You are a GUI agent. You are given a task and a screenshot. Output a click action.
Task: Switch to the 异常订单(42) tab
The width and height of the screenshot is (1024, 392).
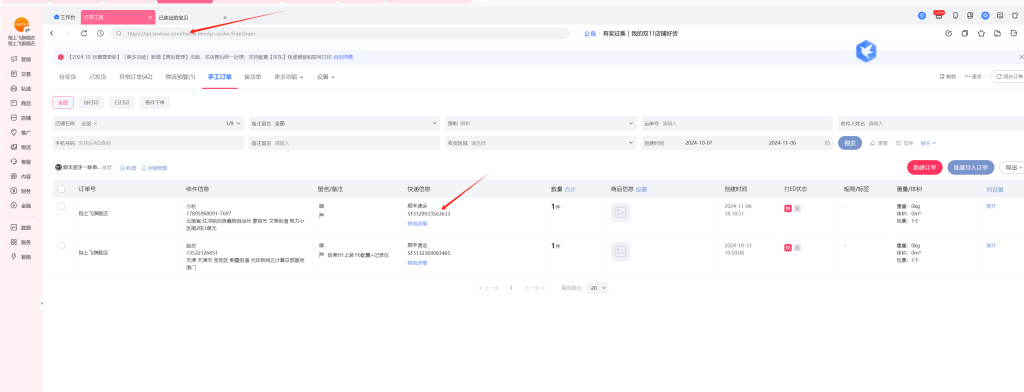(x=136, y=77)
